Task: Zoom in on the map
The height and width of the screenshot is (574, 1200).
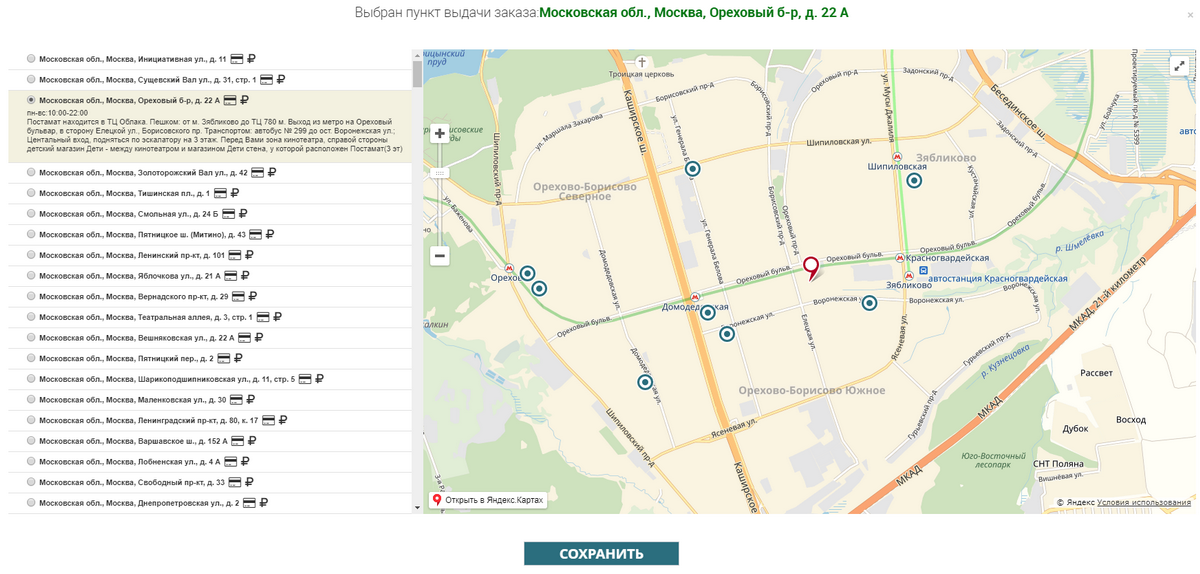Action: pos(440,133)
